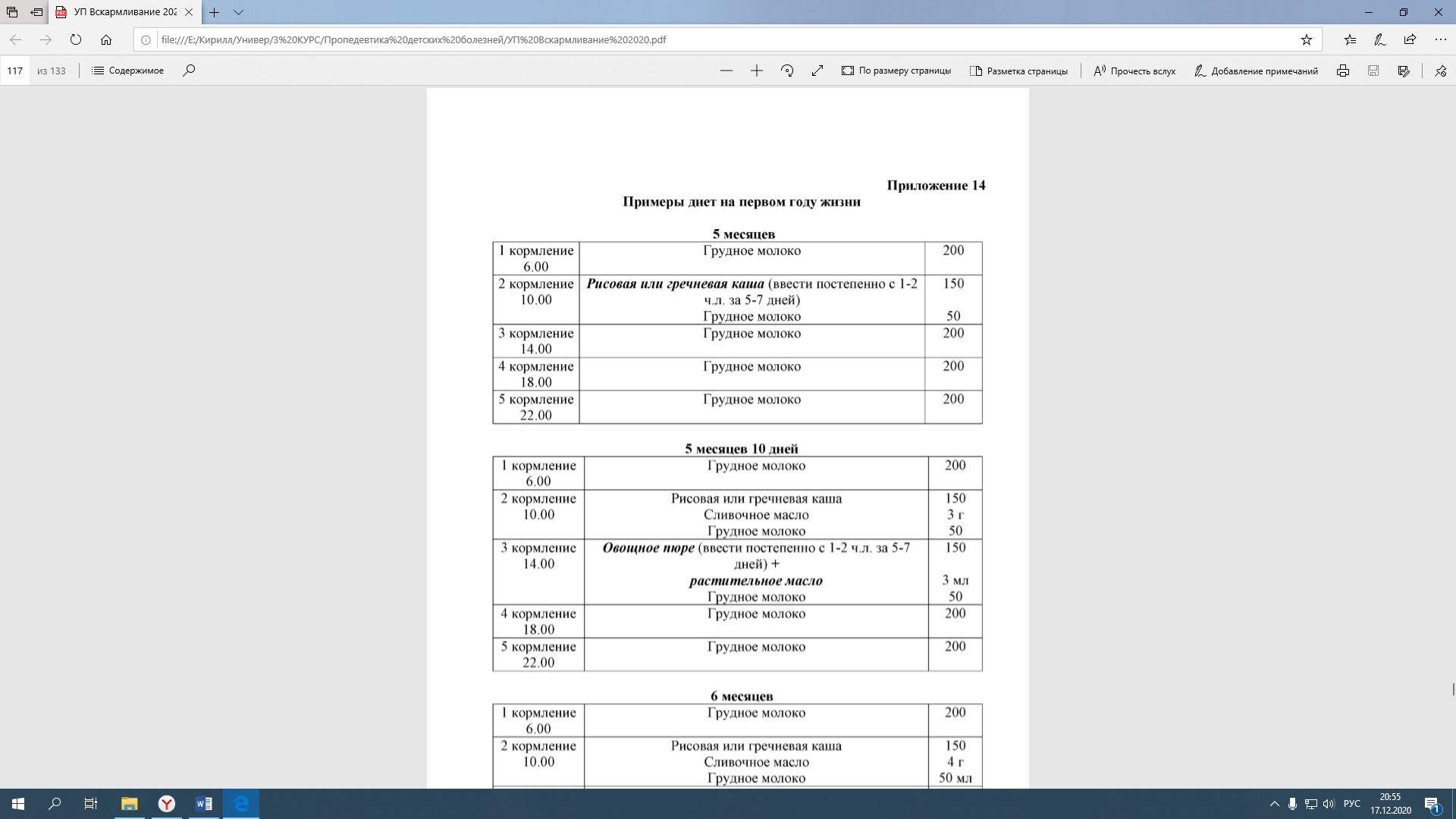This screenshot has width=1456, height=819.
Task: Open the home page
Action: click(106, 39)
